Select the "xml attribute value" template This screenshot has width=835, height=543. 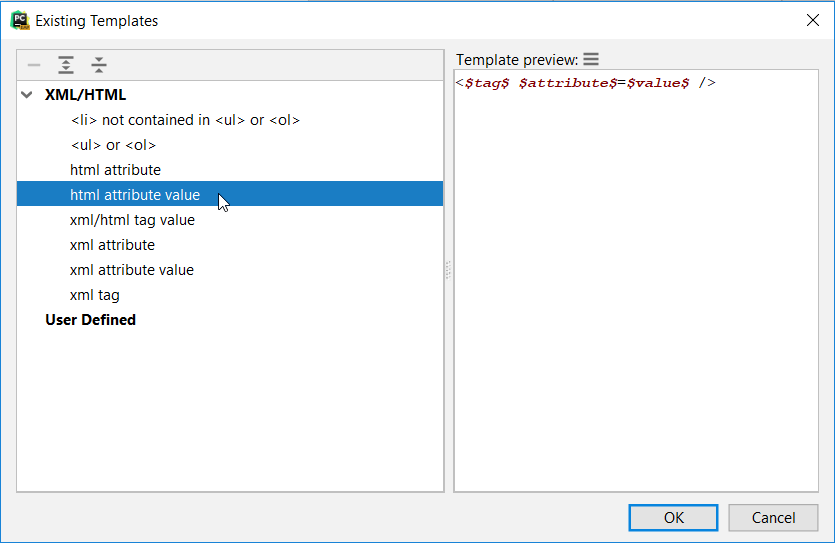[x=132, y=270]
